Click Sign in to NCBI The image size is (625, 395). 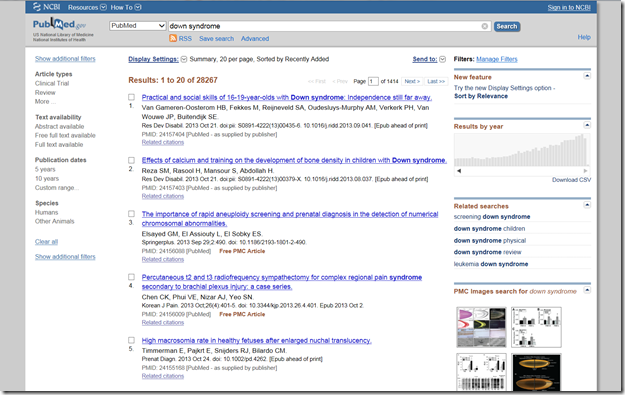pos(569,7)
